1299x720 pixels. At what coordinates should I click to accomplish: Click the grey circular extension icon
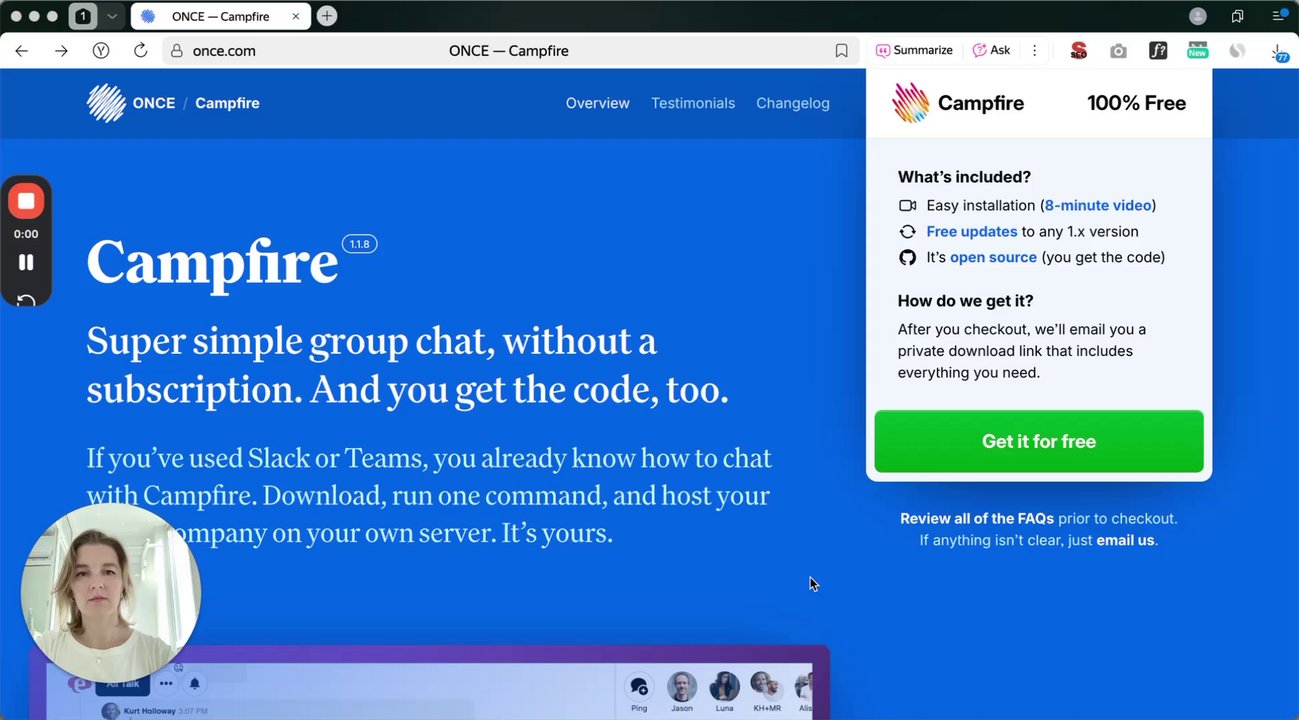tap(1237, 50)
